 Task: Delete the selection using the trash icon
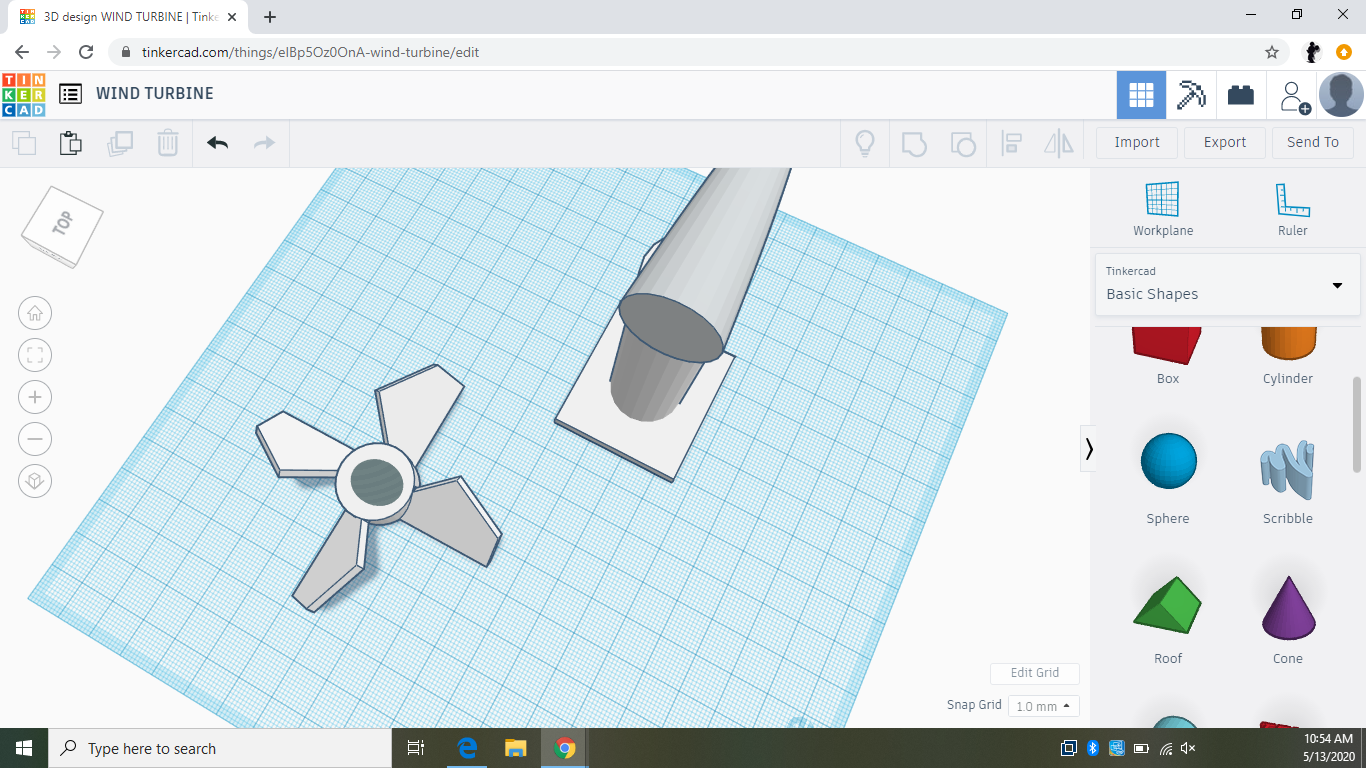click(x=167, y=143)
